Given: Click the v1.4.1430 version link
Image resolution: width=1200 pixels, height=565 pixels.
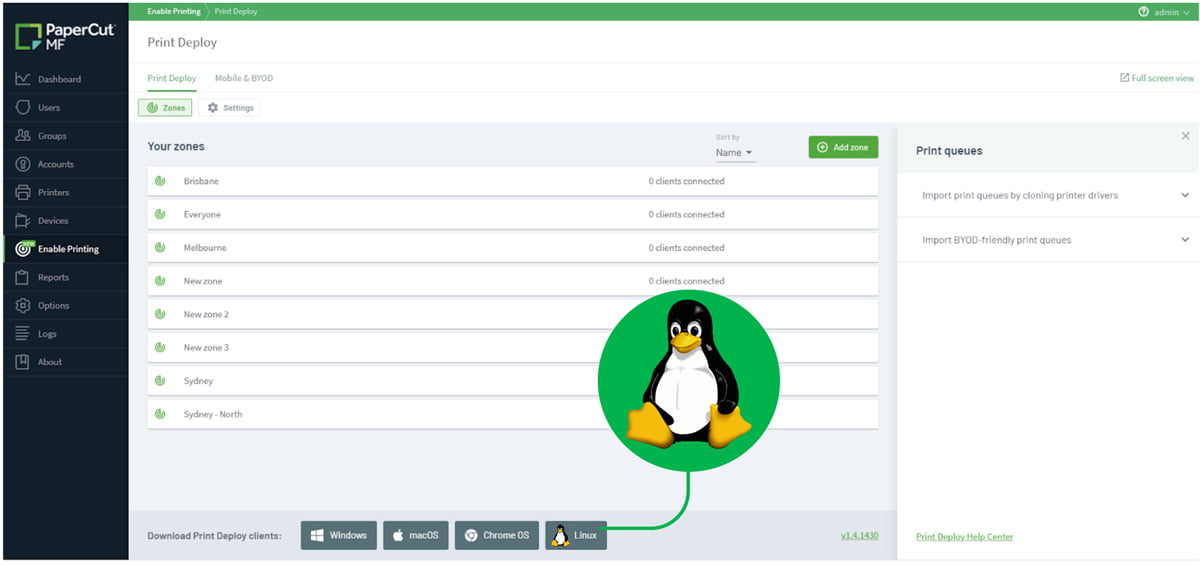Looking at the screenshot, I should [859, 536].
